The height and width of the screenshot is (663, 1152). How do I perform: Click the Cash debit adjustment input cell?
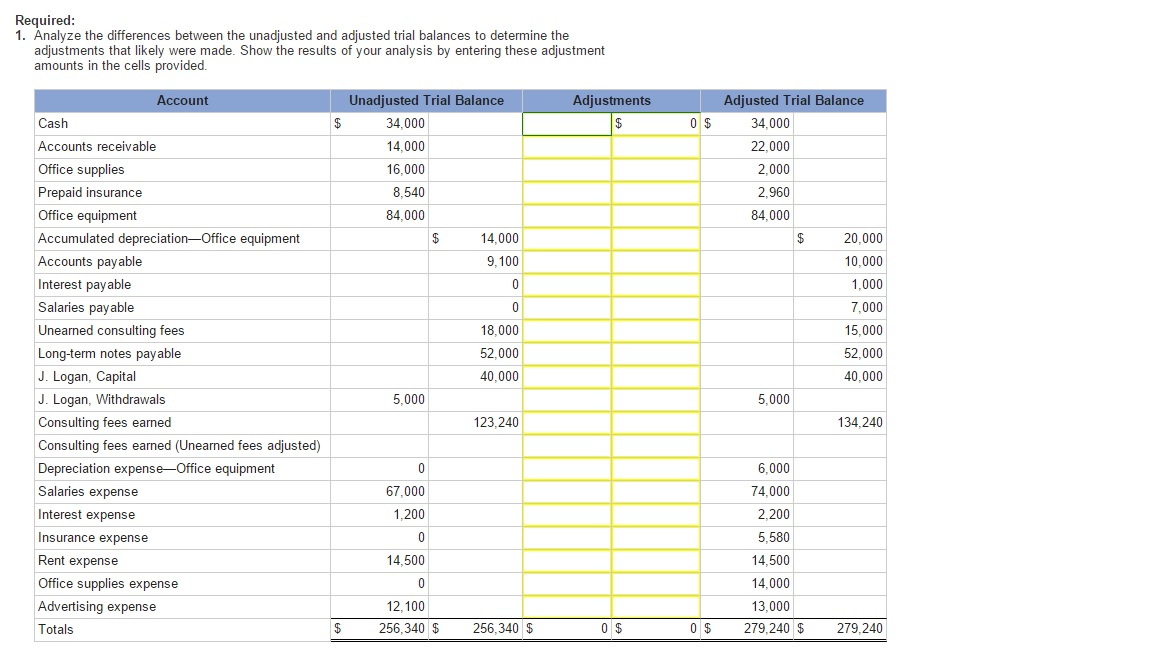(x=565, y=123)
